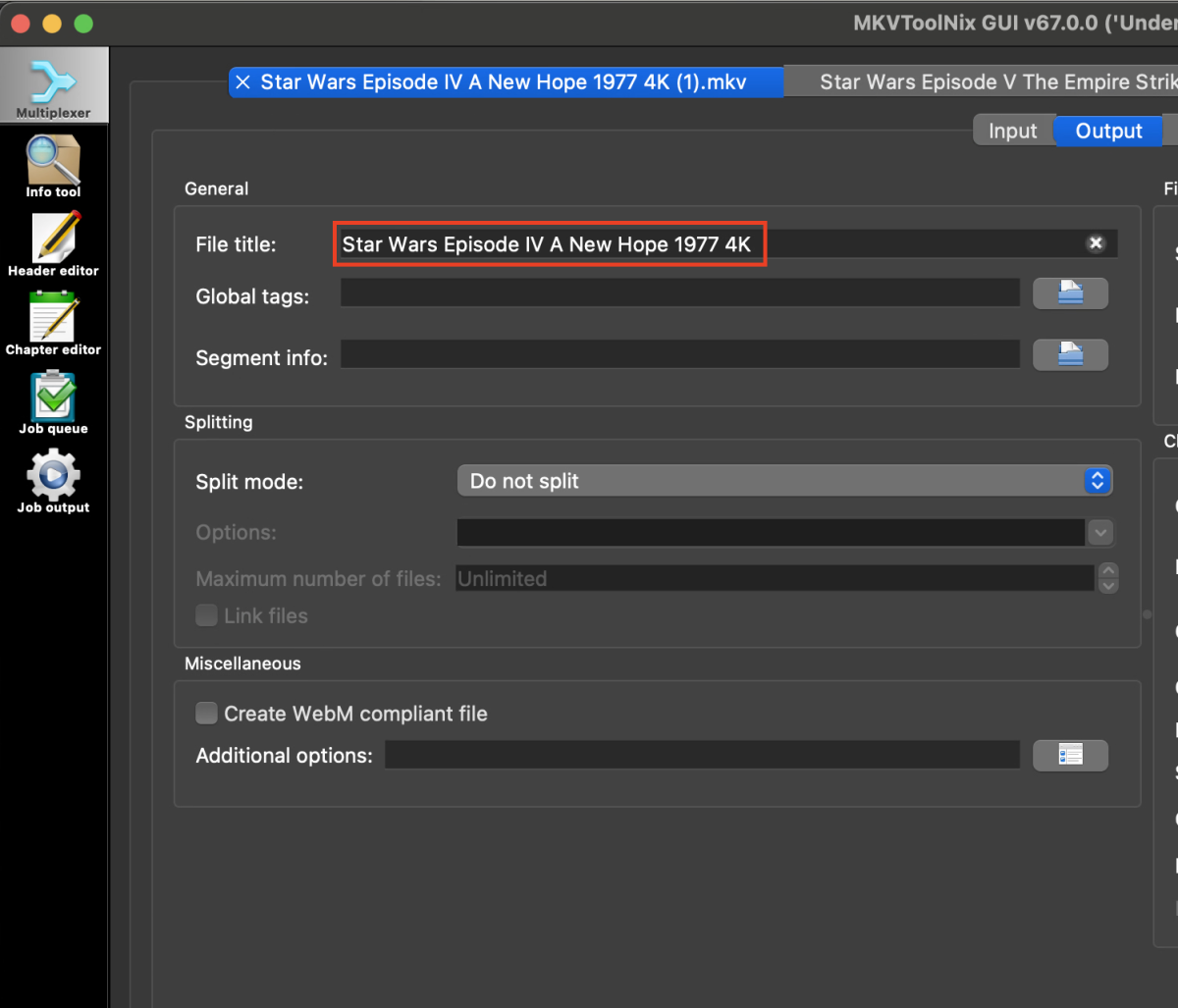Viewport: 1178px width, 1008px height.
Task: Focus the Segment info input field
Action: (680, 354)
